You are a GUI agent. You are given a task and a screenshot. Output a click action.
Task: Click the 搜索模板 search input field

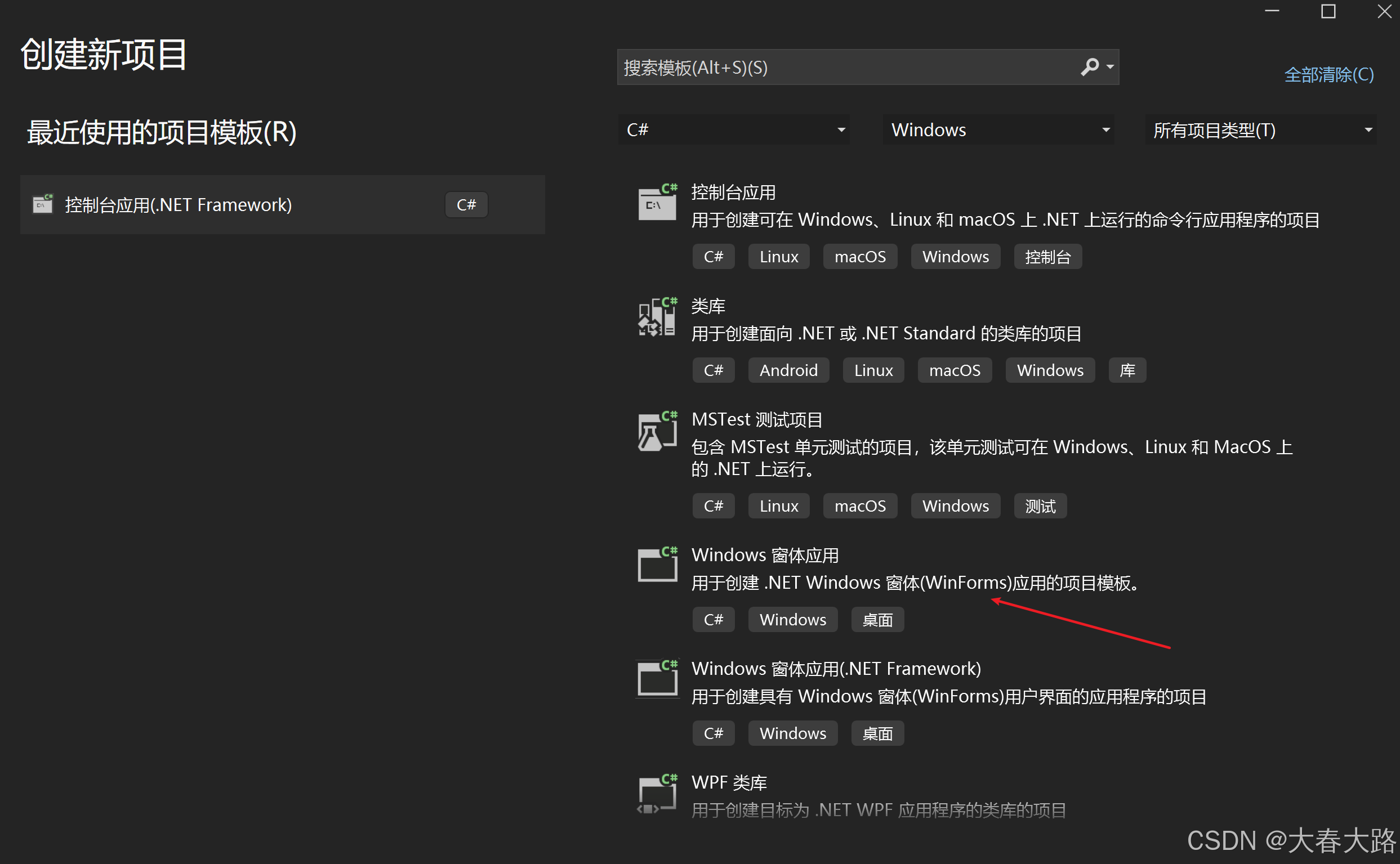[829, 67]
